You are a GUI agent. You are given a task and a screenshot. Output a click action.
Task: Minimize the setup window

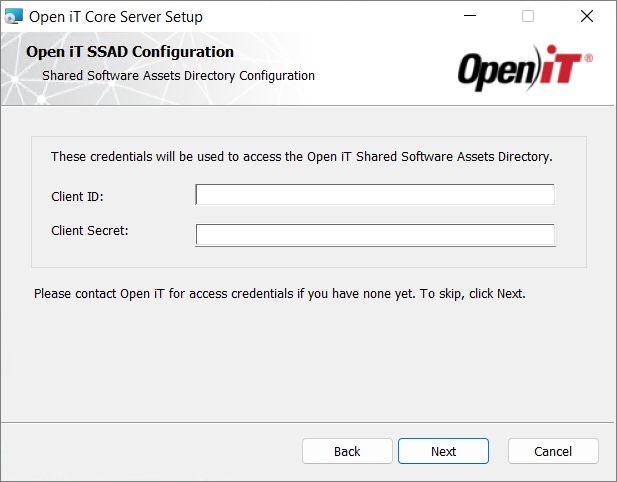[x=470, y=16]
